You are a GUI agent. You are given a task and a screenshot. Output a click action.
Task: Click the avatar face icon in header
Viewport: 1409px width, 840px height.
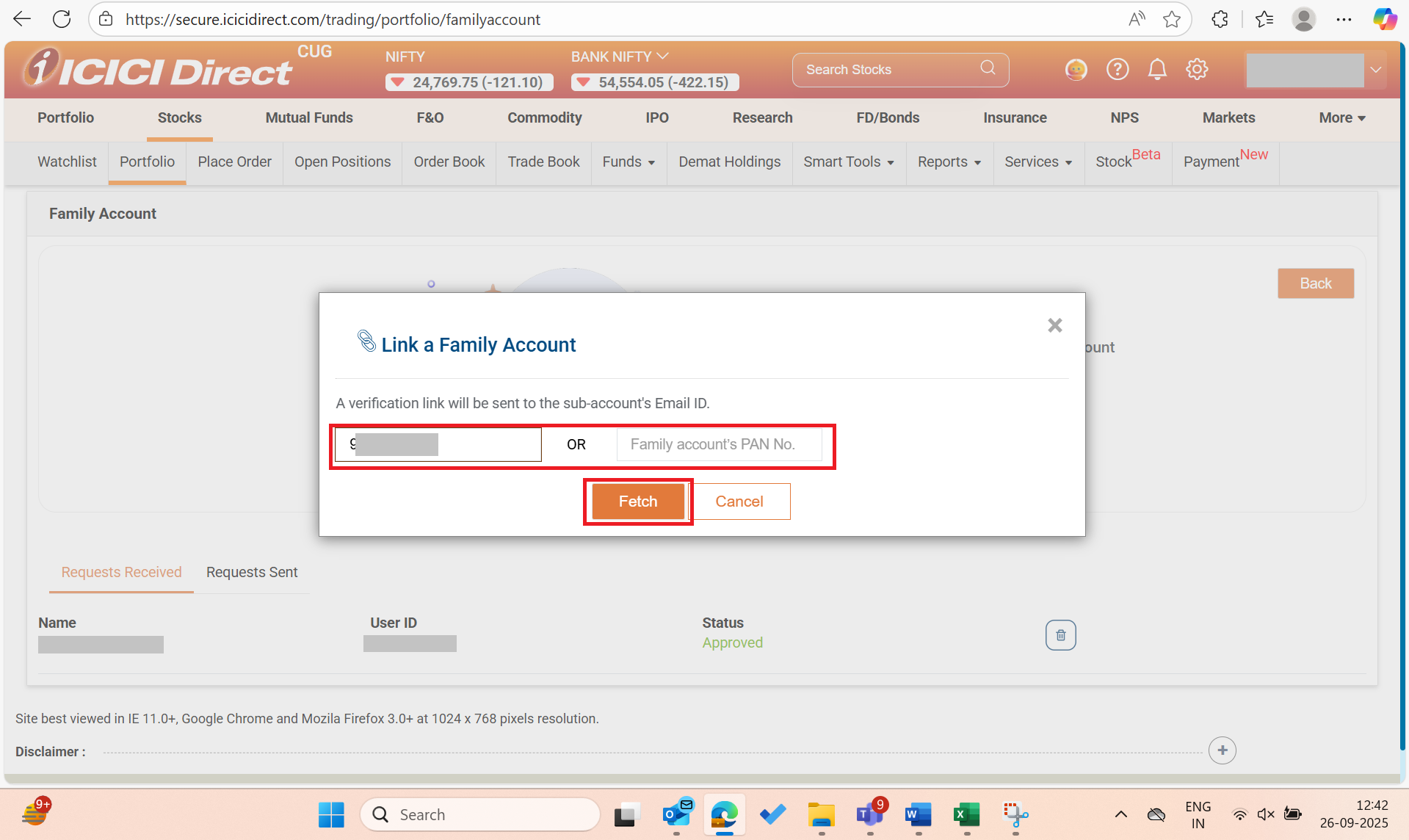[x=1076, y=70]
